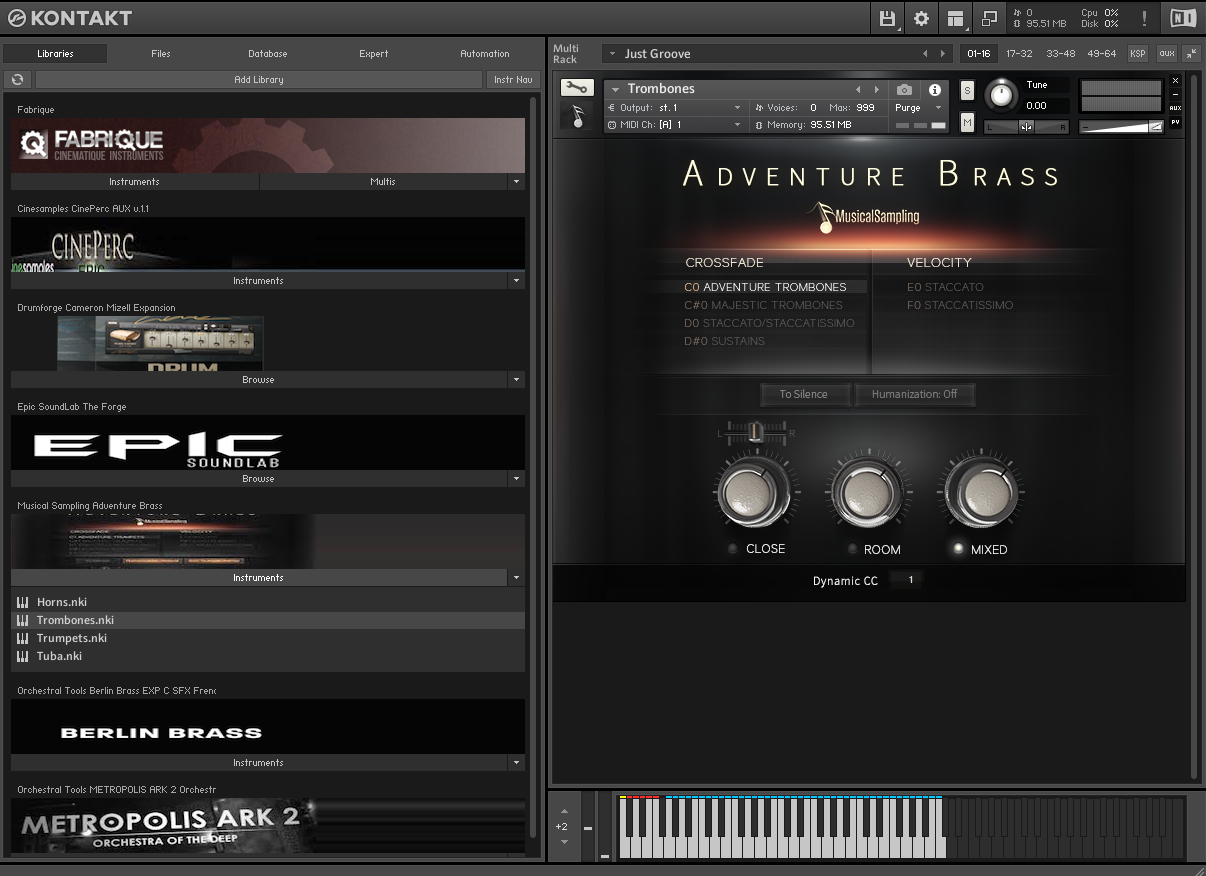Image resolution: width=1206 pixels, height=876 pixels.
Task: Toggle the rack minimize arrows icon
Action: (1191, 54)
